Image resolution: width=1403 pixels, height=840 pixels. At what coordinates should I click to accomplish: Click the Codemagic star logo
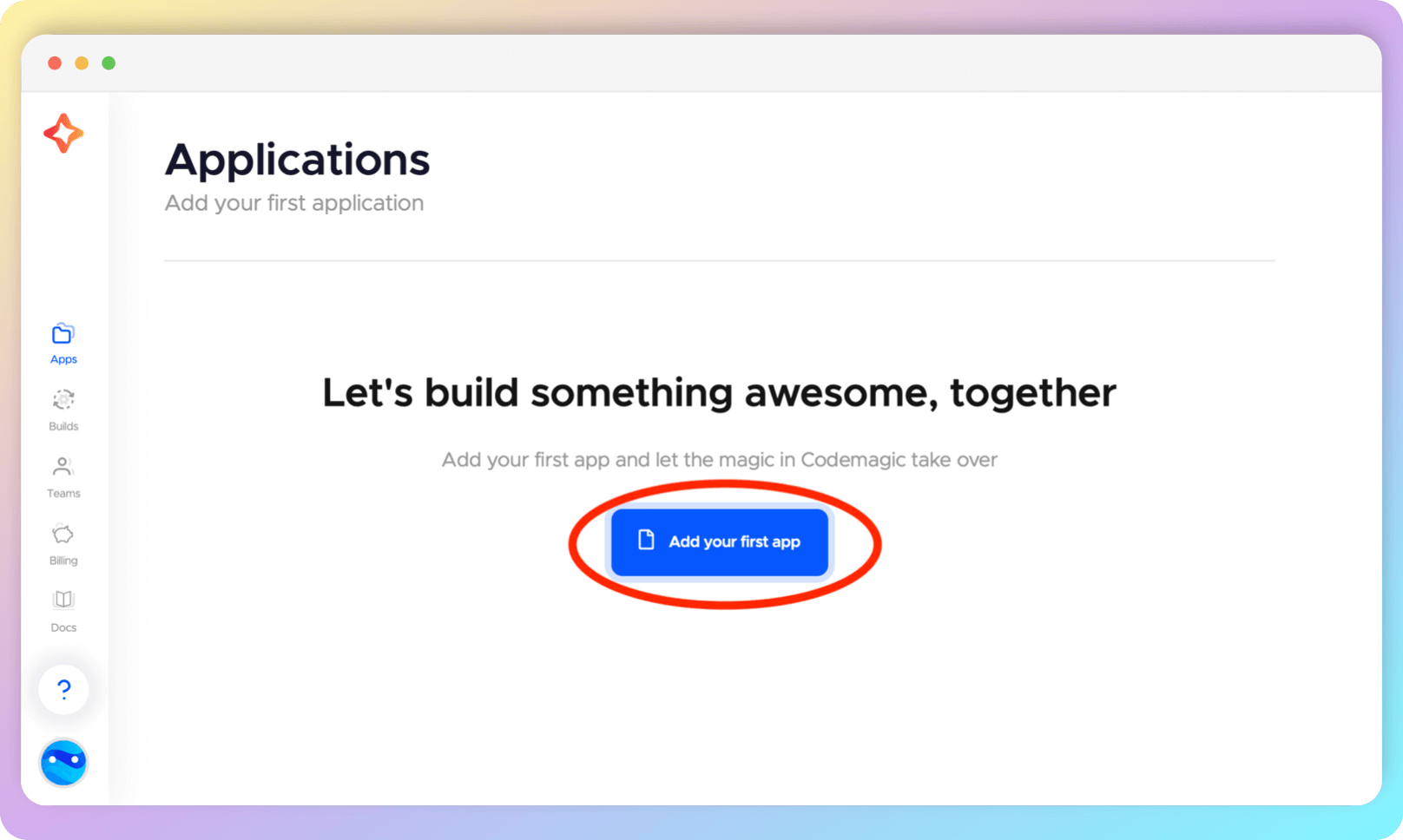tap(63, 134)
